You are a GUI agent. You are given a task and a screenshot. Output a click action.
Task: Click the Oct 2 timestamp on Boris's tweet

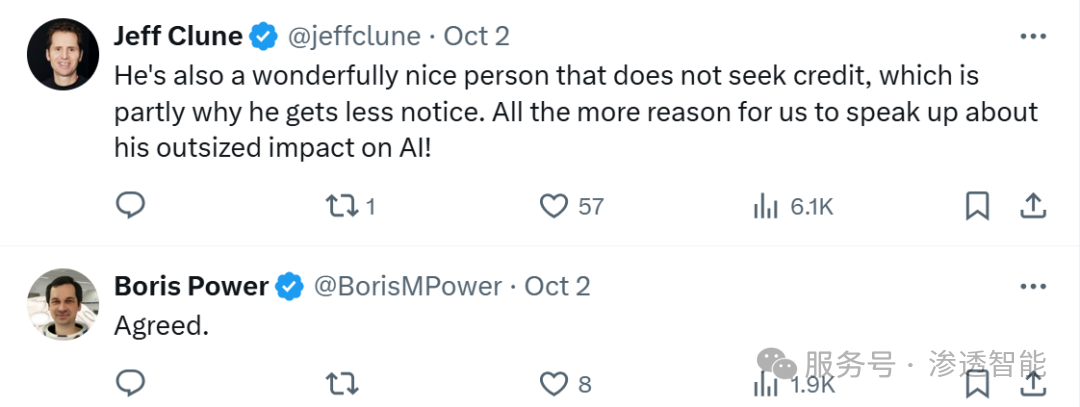point(557,287)
